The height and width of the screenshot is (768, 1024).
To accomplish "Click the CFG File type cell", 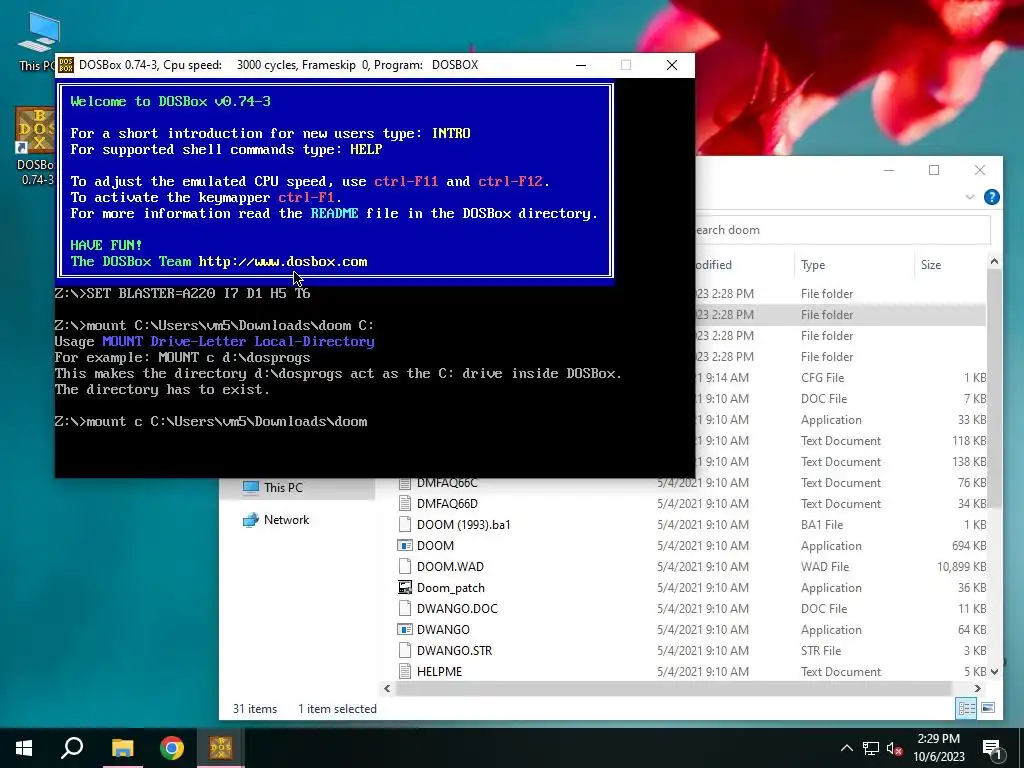I will (x=822, y=377).
